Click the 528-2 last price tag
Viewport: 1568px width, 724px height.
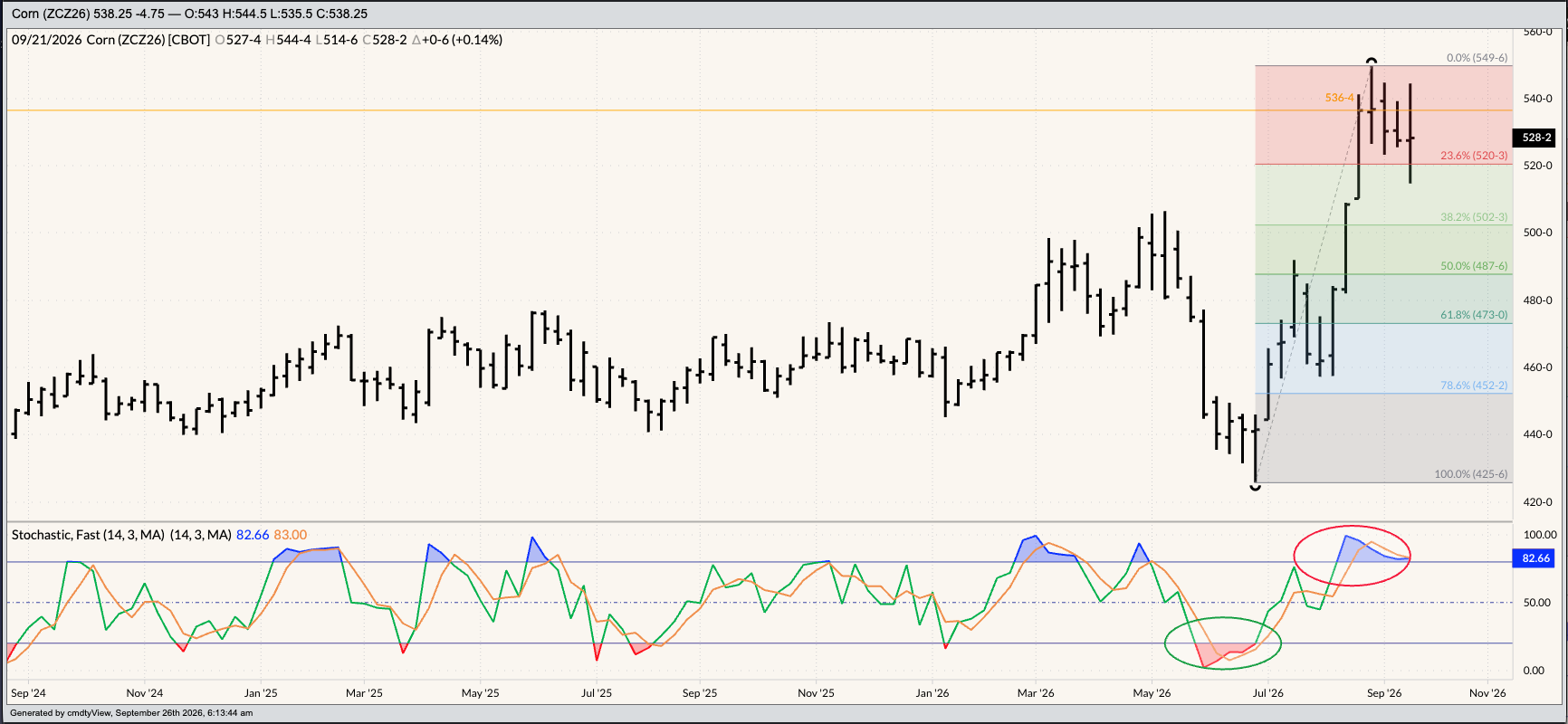(1536, 138)
